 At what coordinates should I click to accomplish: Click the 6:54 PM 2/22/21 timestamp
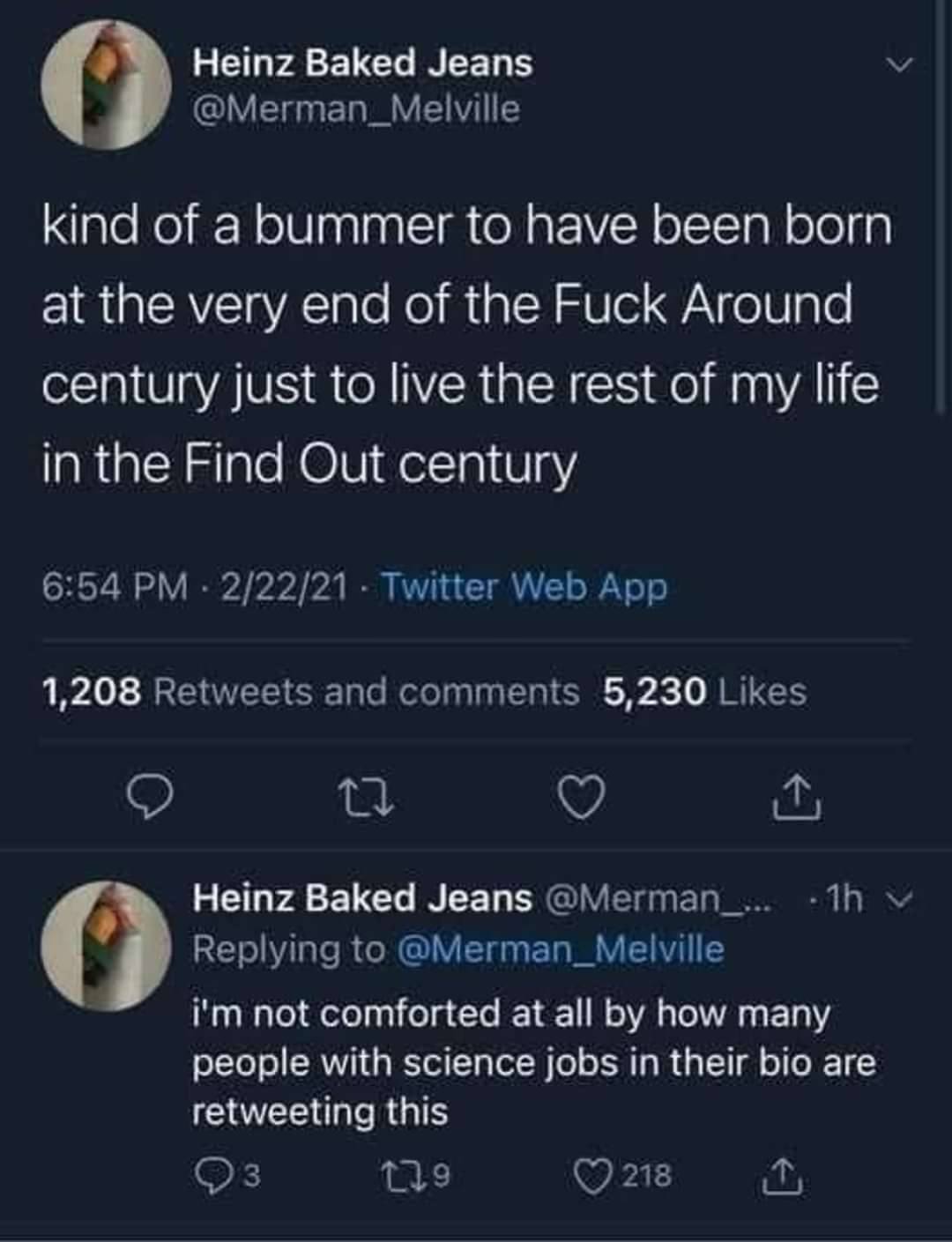195,587
